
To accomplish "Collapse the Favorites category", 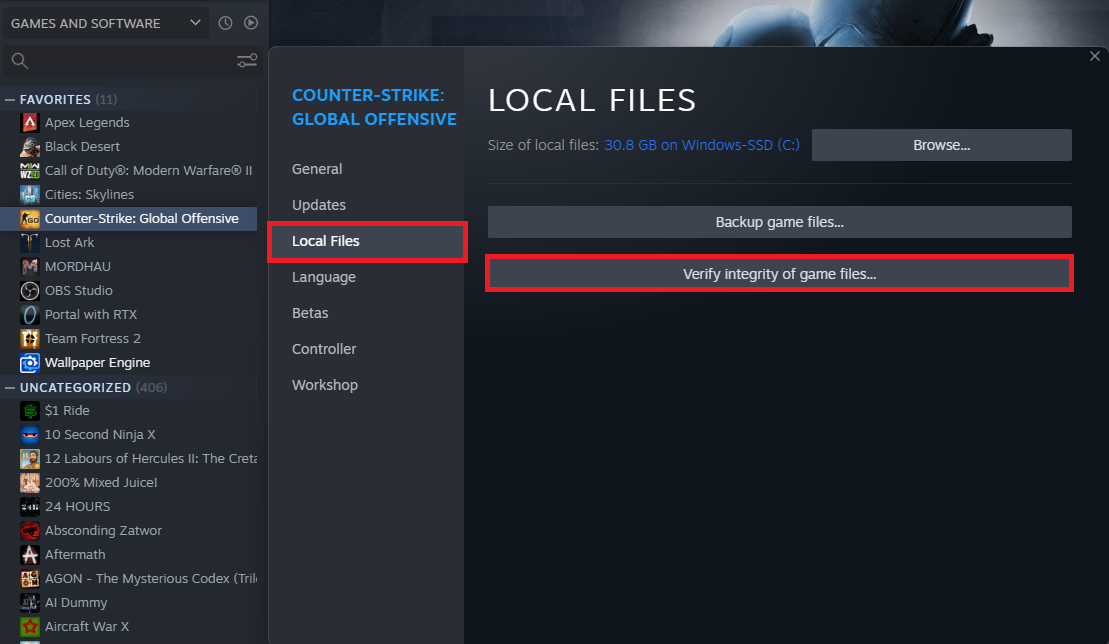I will tap(11, 100).
